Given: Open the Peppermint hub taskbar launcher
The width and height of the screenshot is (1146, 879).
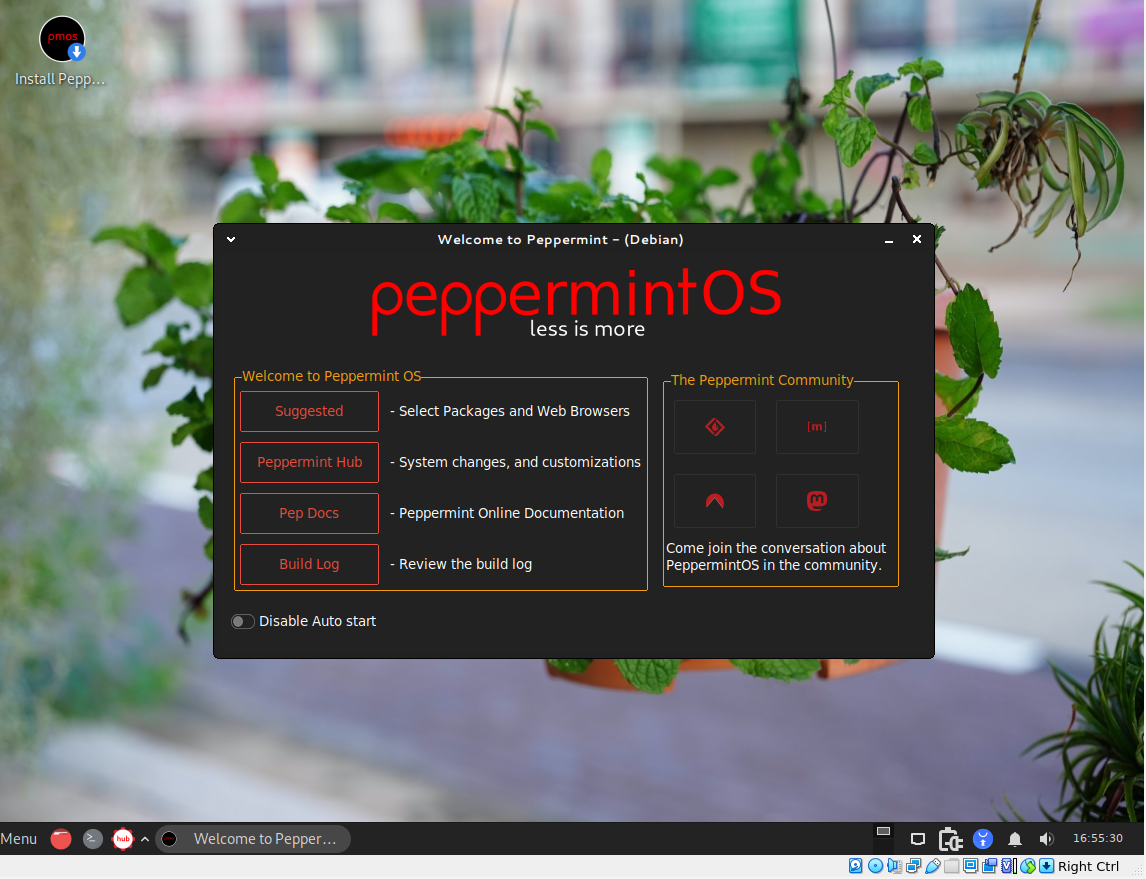Looking at the screenshot, I should pos(123,839).
